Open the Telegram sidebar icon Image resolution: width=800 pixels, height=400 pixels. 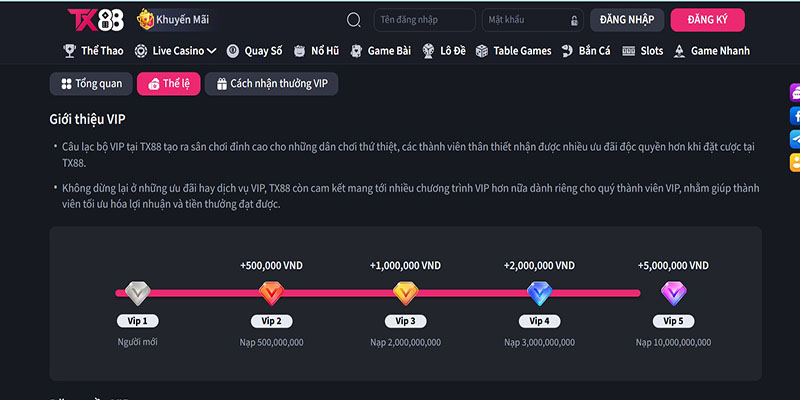[x=794, y=138]
